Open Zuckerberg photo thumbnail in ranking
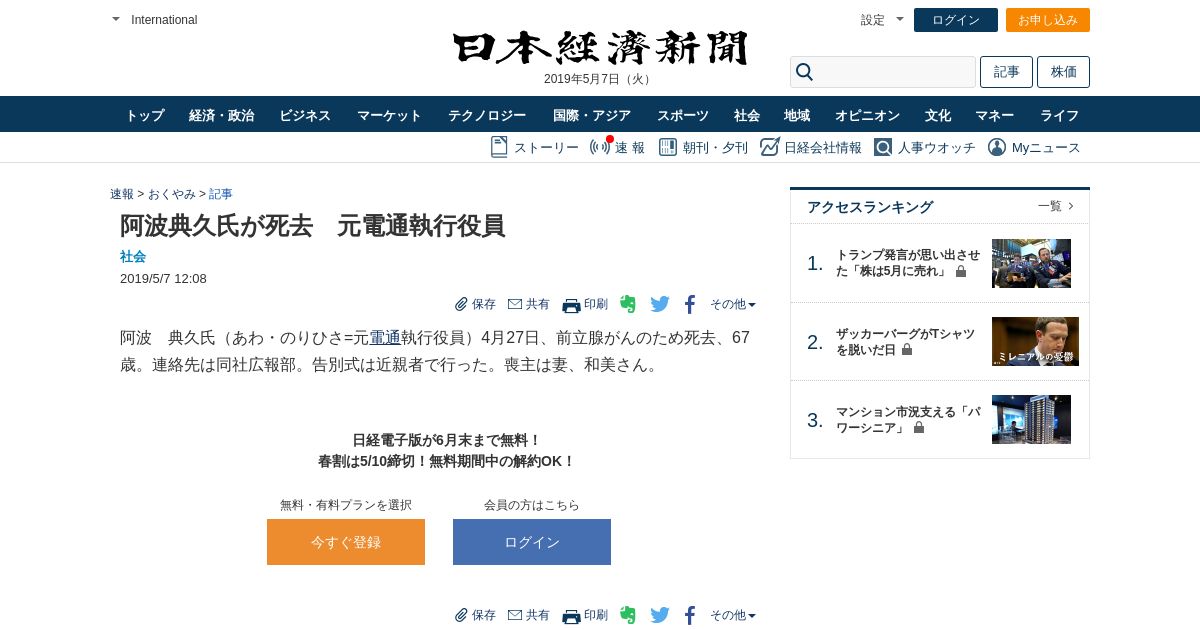This screenshot has width=1200, height=630. coord(1035,341)
